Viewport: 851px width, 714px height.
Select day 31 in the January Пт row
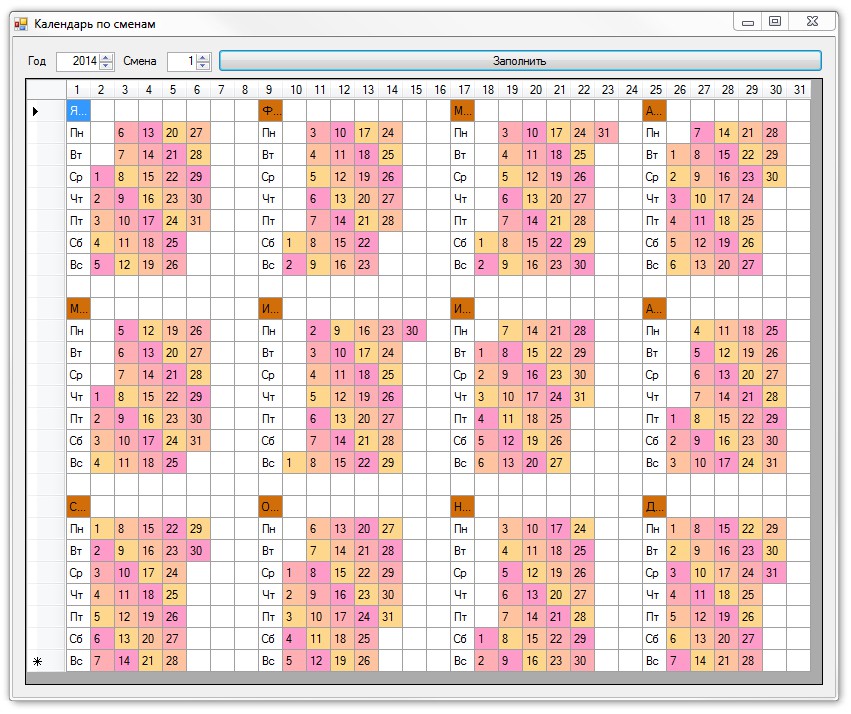click(198, 221)
